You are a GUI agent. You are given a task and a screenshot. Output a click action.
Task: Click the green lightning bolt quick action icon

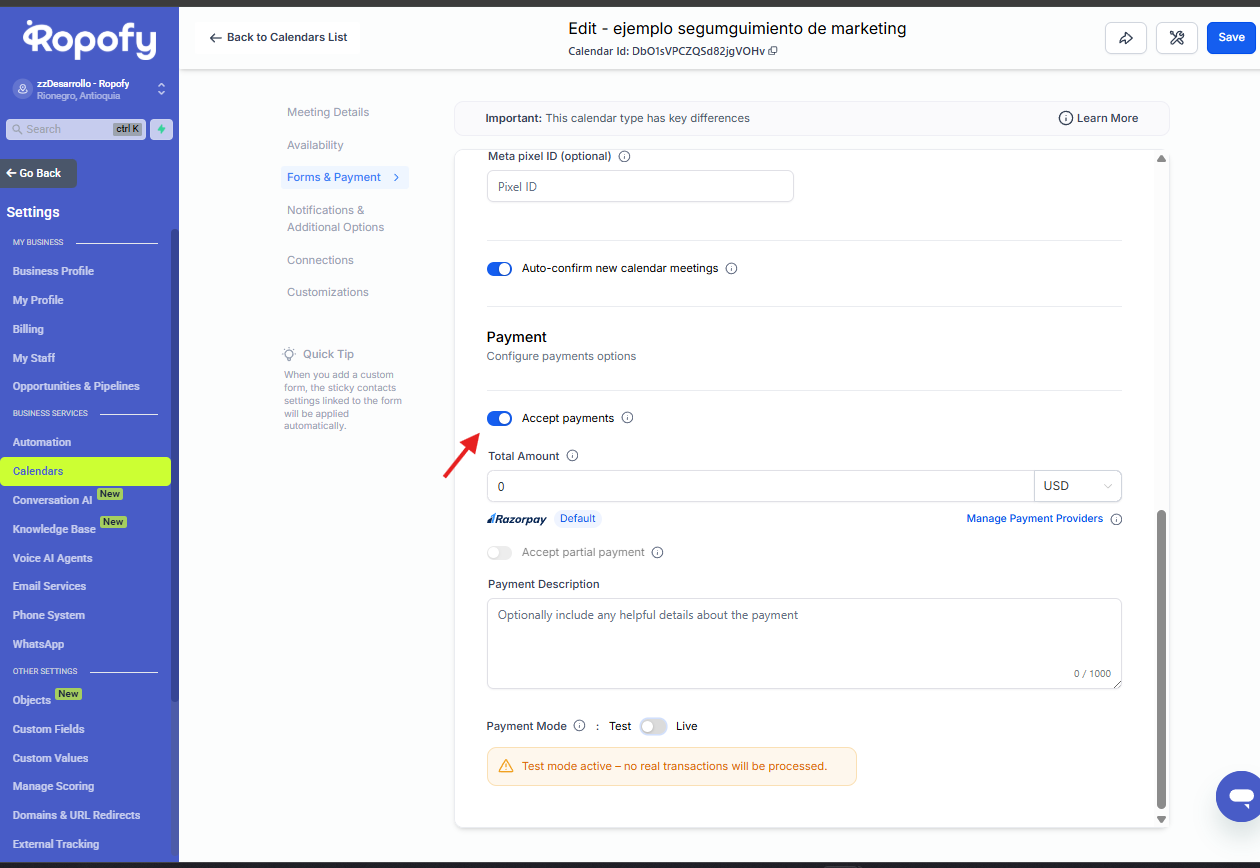[161, 129]
